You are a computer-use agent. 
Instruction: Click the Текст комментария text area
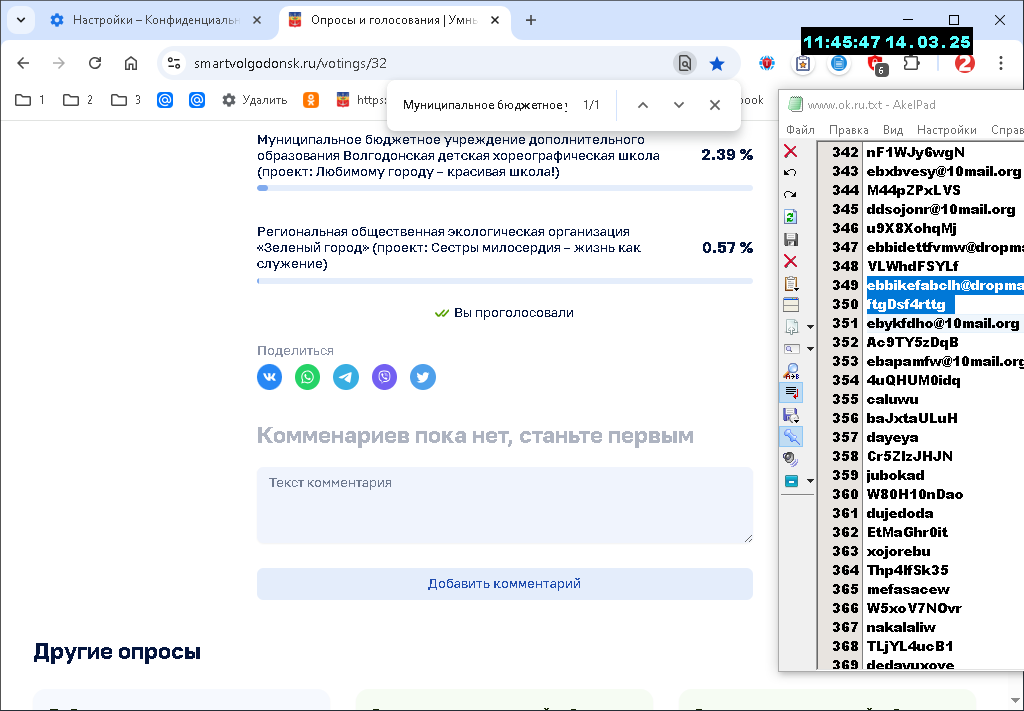(x=504, y=505)
